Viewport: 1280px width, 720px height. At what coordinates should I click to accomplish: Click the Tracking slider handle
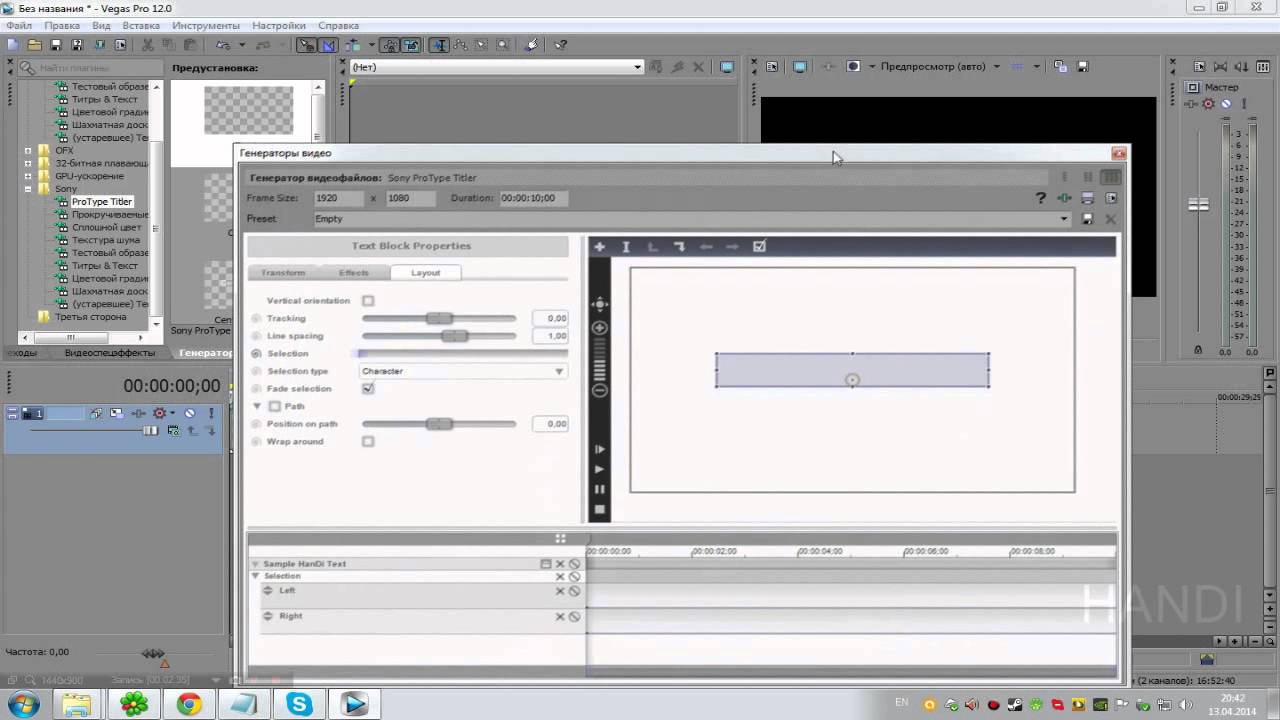click(439, 318)
